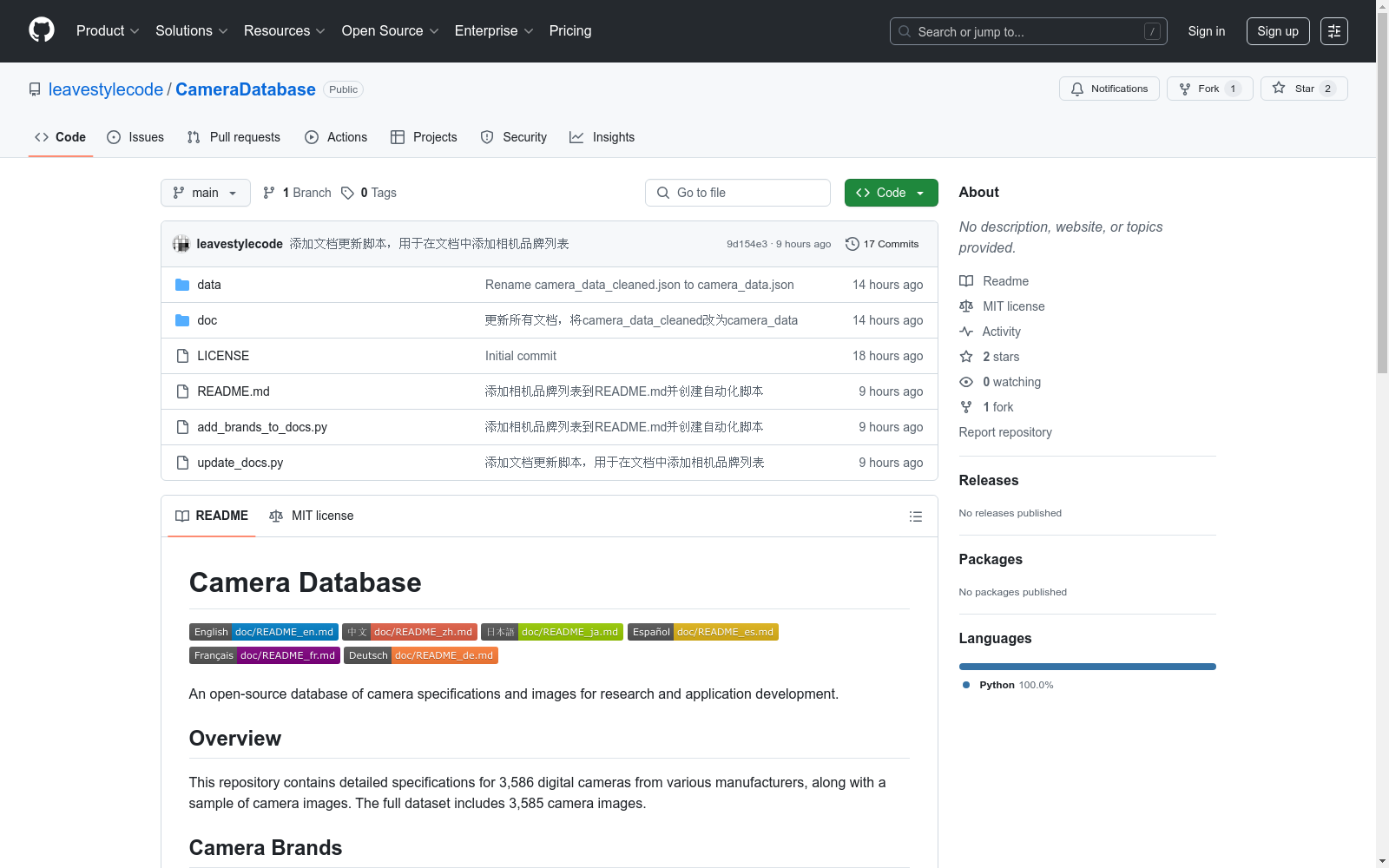Switch to the Security tab
Viewport: 1389px width, 868px height.
click(x=514, y=137)
